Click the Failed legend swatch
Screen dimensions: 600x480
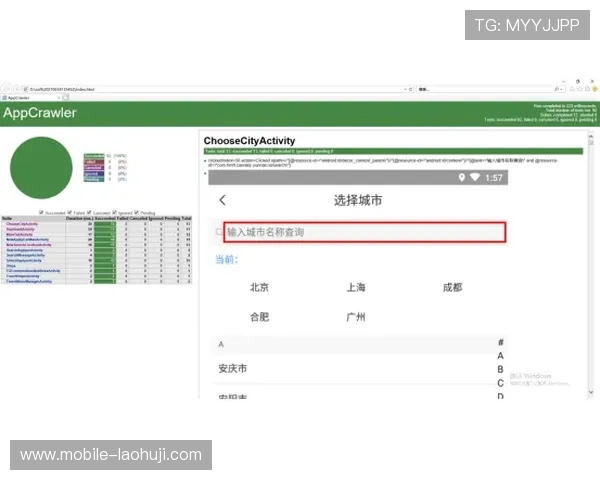(x=94, y=162)
